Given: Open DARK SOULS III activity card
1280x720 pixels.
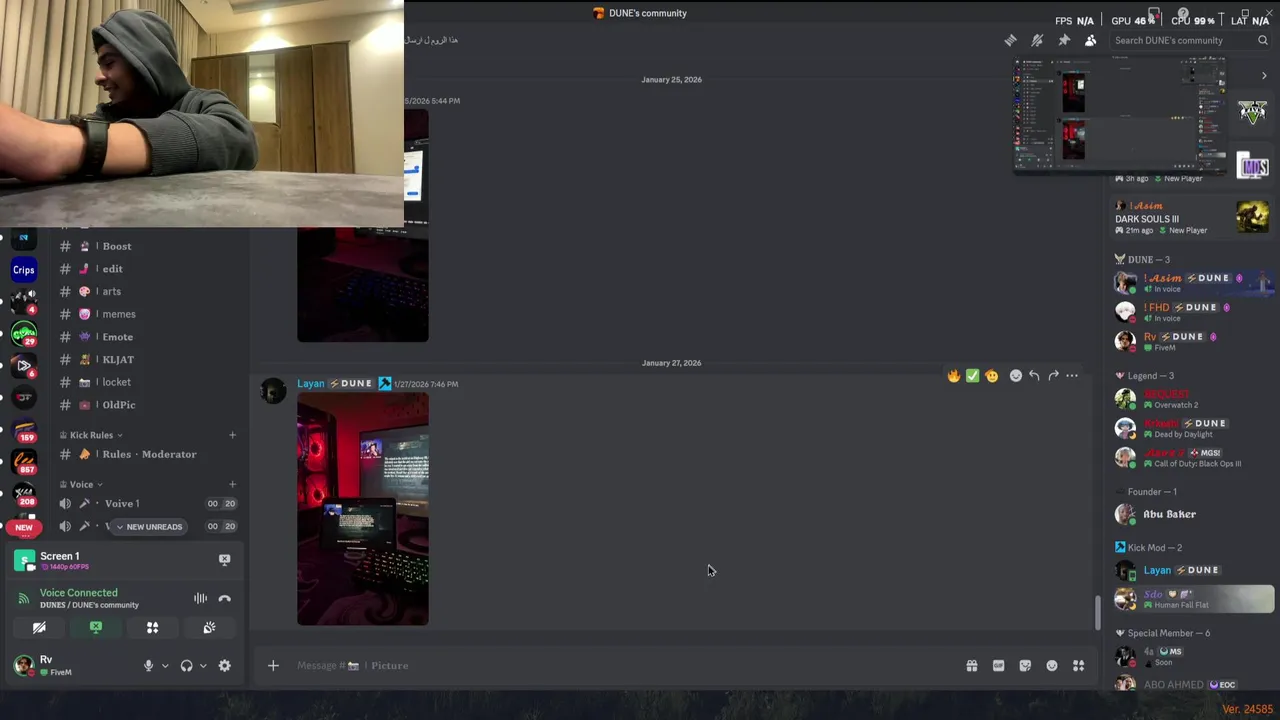Looking at the screenshot, I should [x=1193, y=217].
